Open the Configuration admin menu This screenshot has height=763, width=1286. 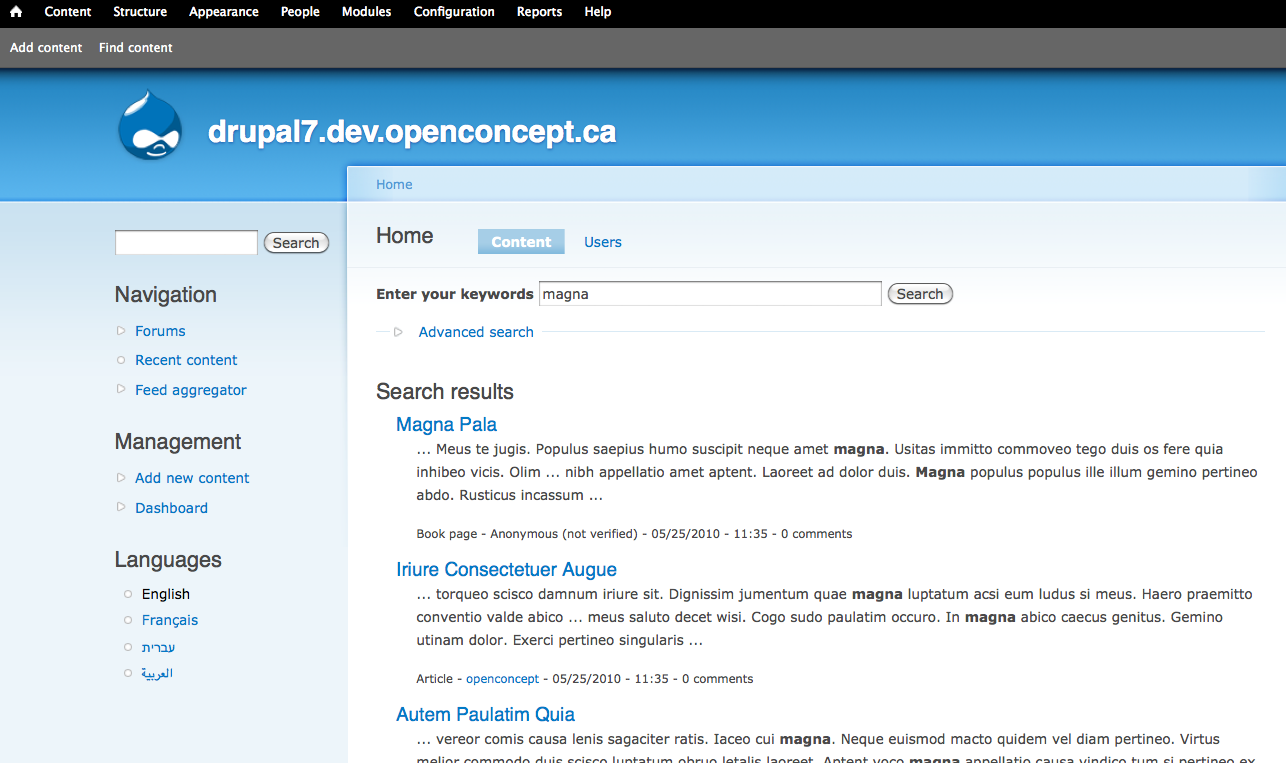pyautogui.click(x=454, y=12)
